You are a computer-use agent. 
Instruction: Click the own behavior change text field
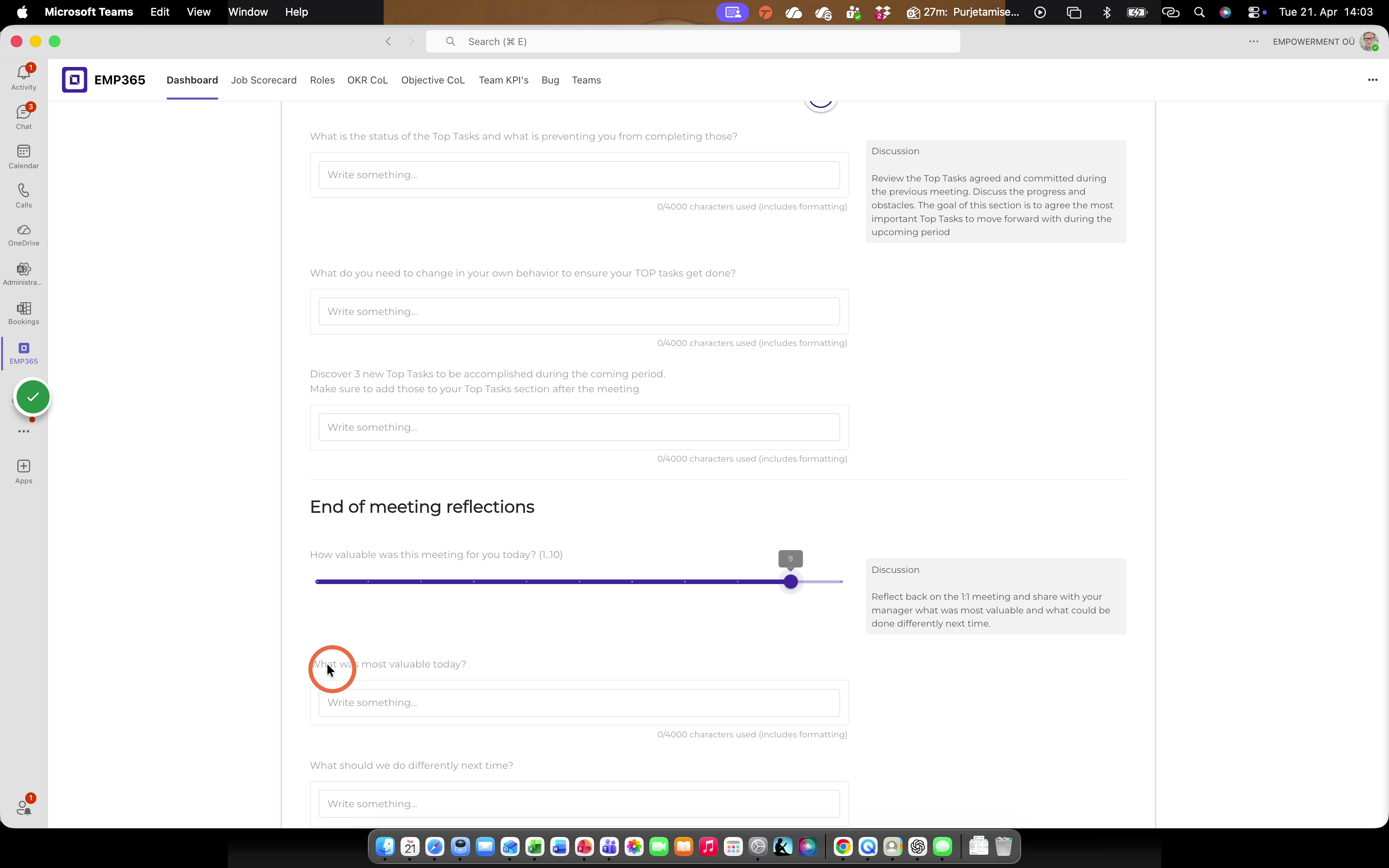click(x=579, y=312)
